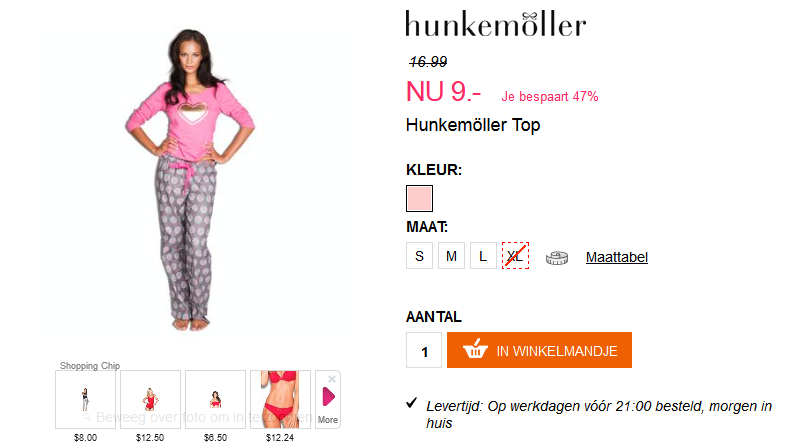
Task: Select size M
Action: click(451, 256)
